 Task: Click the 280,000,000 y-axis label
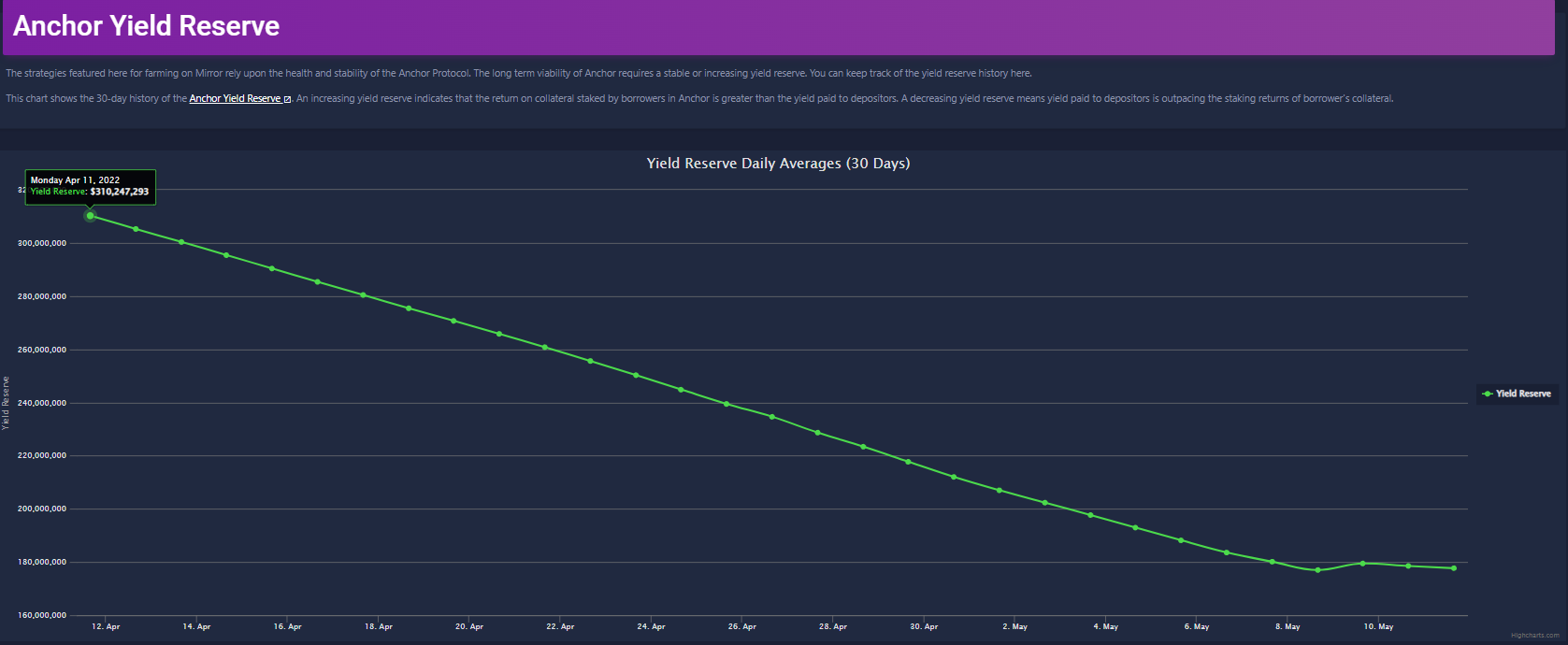[42, 296]
